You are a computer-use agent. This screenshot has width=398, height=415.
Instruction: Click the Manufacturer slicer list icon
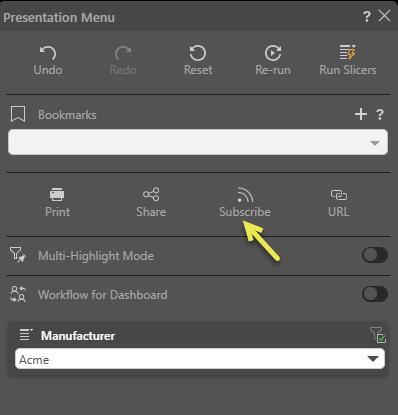(x=26, y=335)
